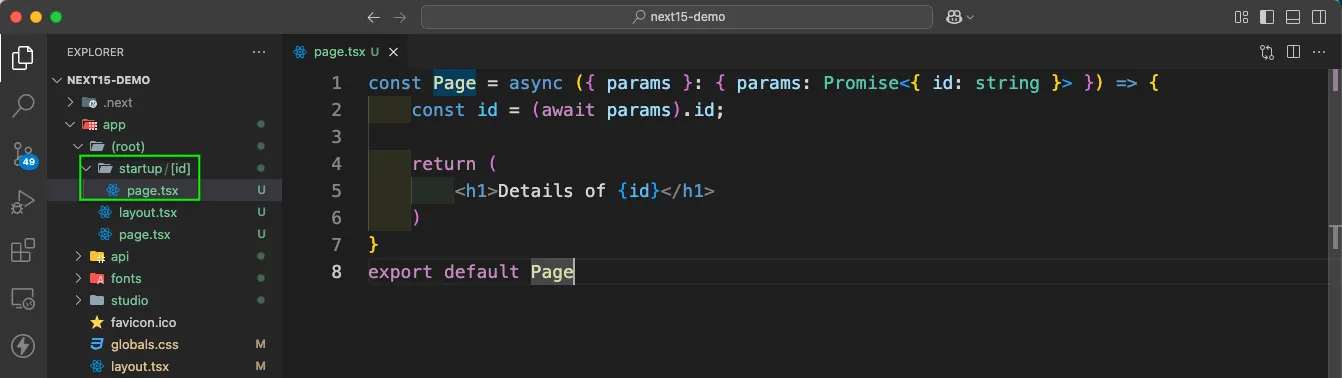Screen dimensions: 1342x378
Task: Open the Explorer view in the activity bar
Action: coord(23,57)
